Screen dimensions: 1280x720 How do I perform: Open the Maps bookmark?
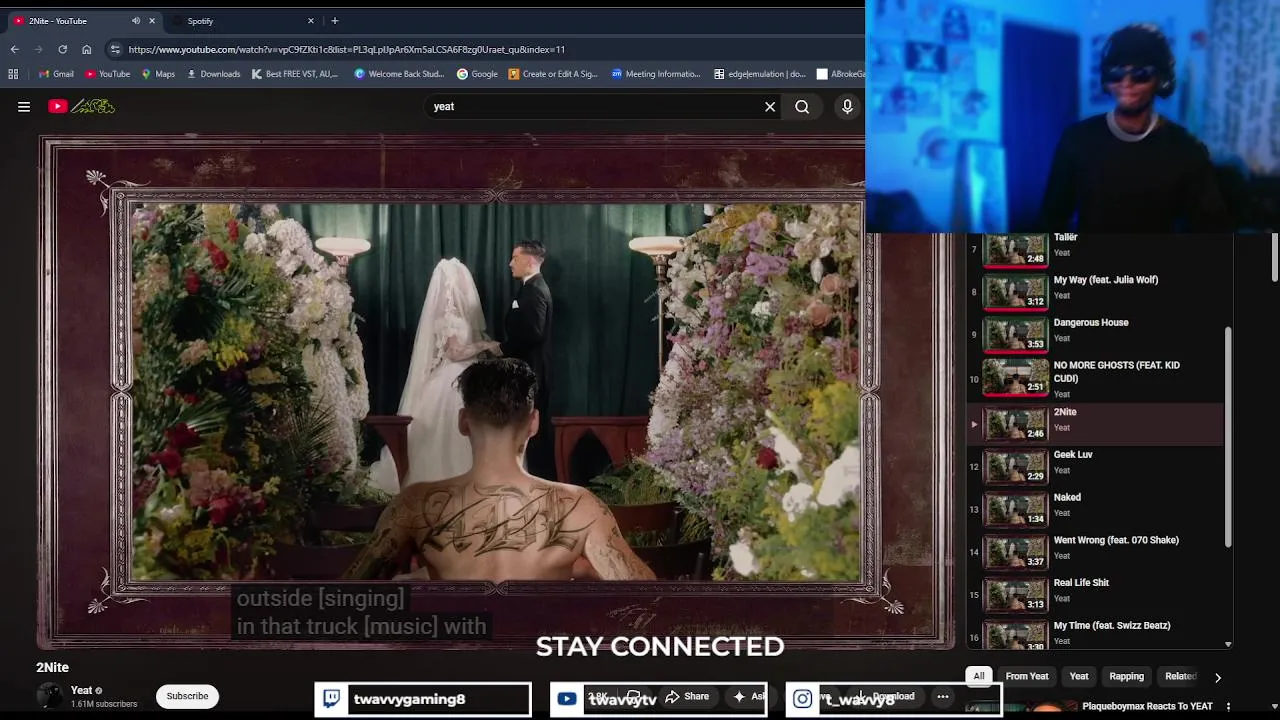[x=158, y=74]
